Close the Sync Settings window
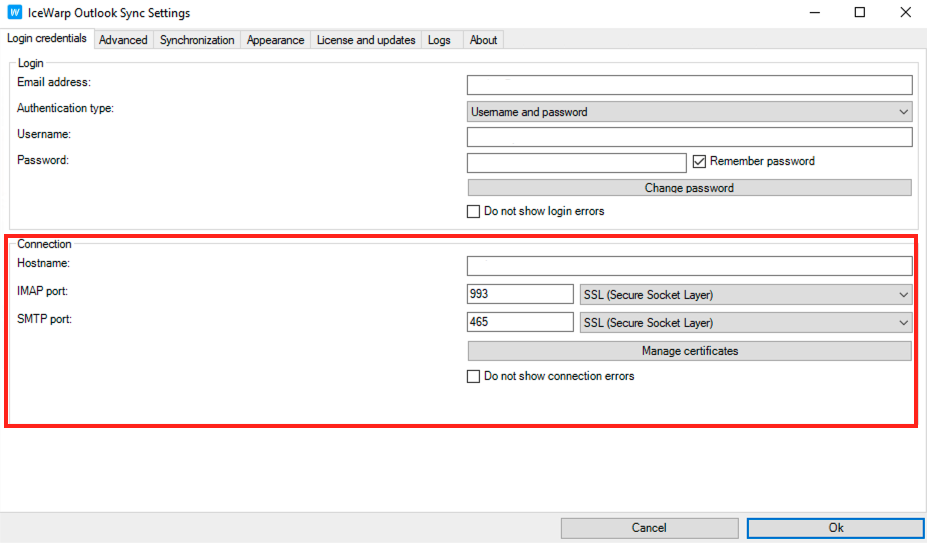 click(x=905, y=12)
